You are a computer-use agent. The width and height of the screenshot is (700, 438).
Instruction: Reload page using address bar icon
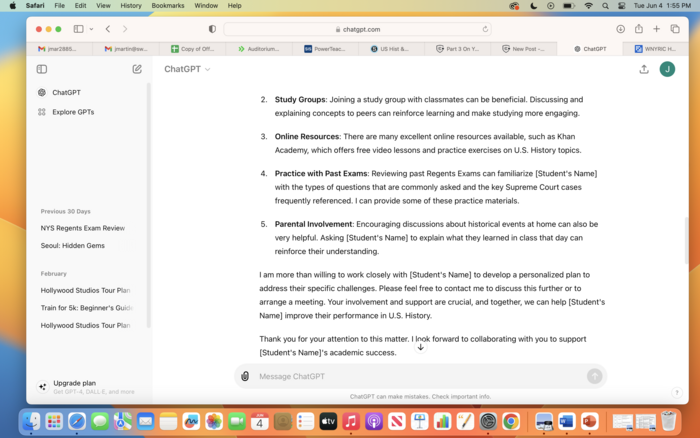click(486, 29)
